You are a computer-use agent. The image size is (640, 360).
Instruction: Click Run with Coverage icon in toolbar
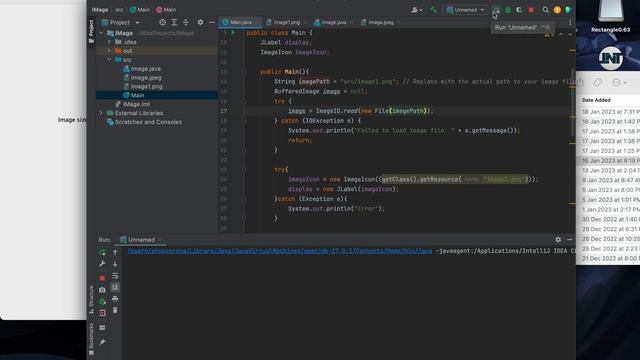click(519, 10)
